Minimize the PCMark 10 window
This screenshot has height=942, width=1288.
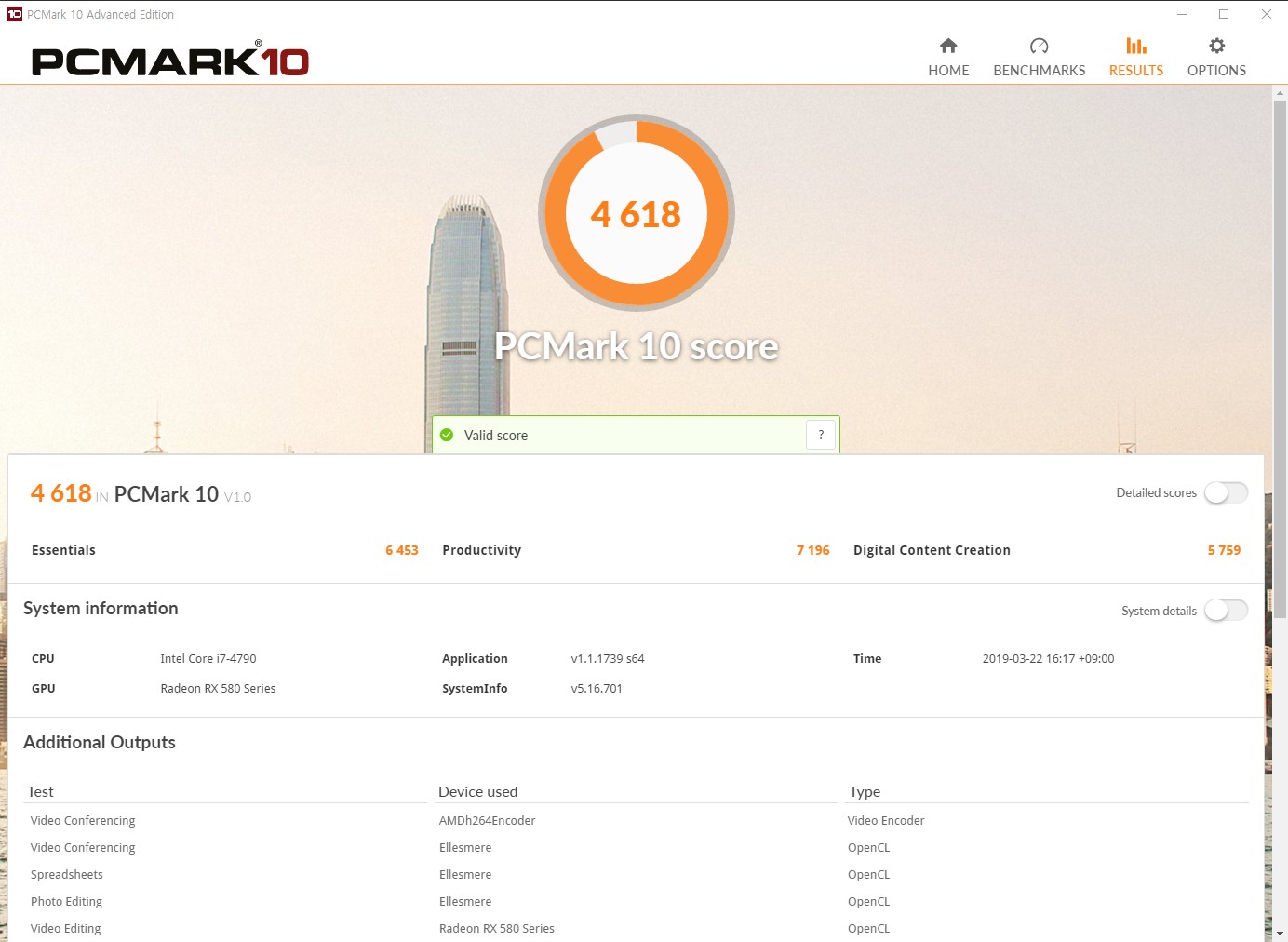[x=1182, y=14]
